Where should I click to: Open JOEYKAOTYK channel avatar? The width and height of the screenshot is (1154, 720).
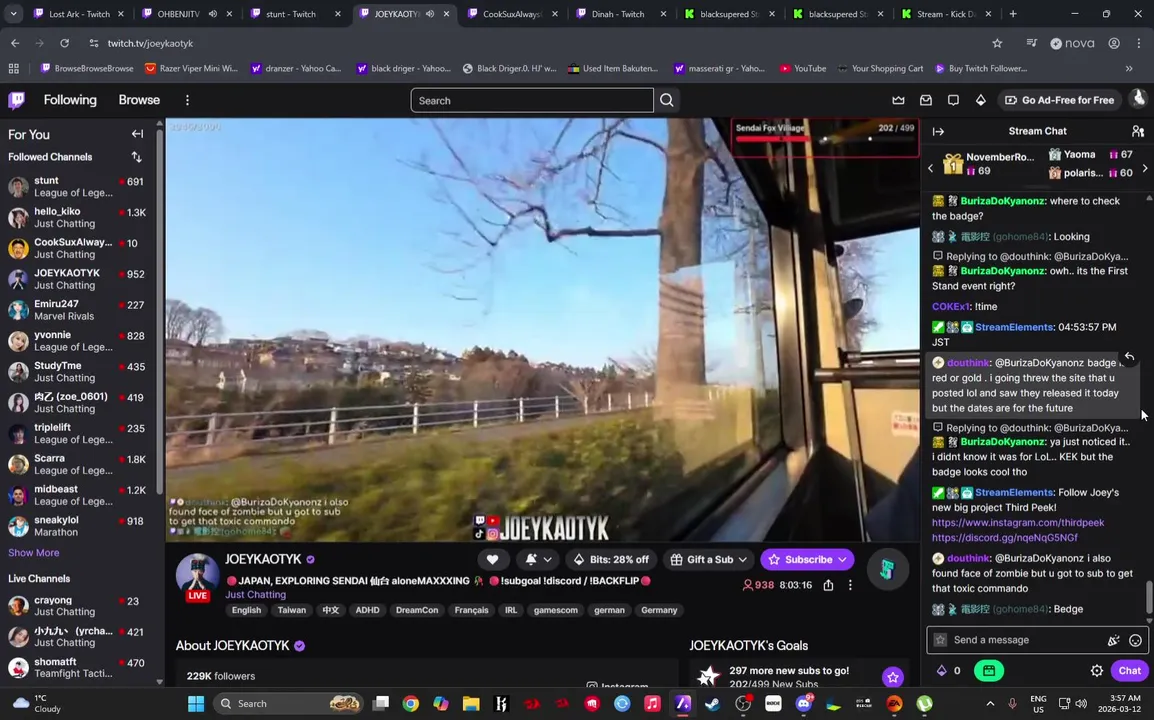click(x=197, y=577)
